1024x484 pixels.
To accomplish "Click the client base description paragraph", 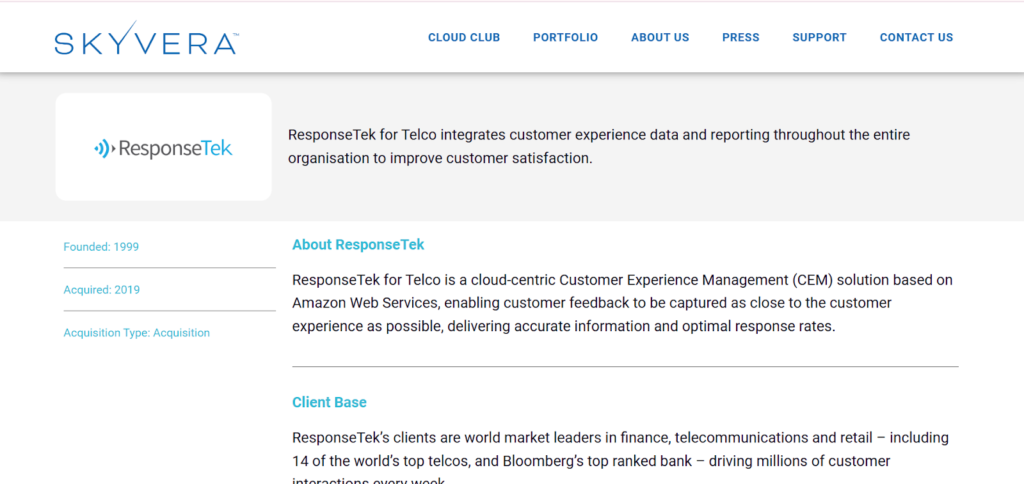I will coord(620,457).
